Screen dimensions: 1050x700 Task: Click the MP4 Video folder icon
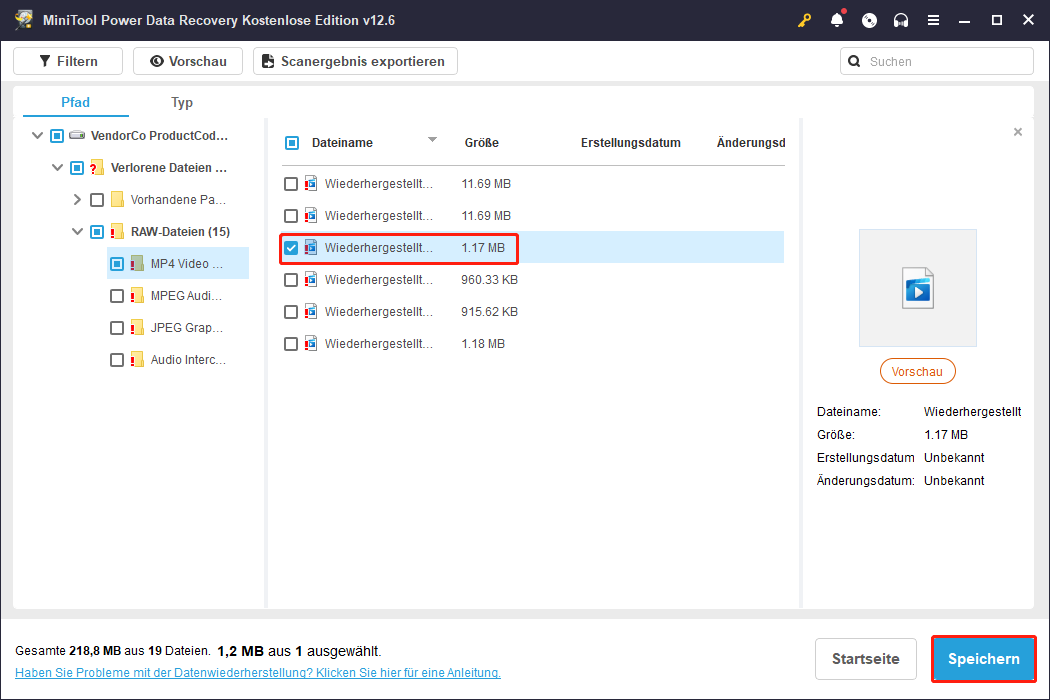pyautogui.click(x=137, y=264)
